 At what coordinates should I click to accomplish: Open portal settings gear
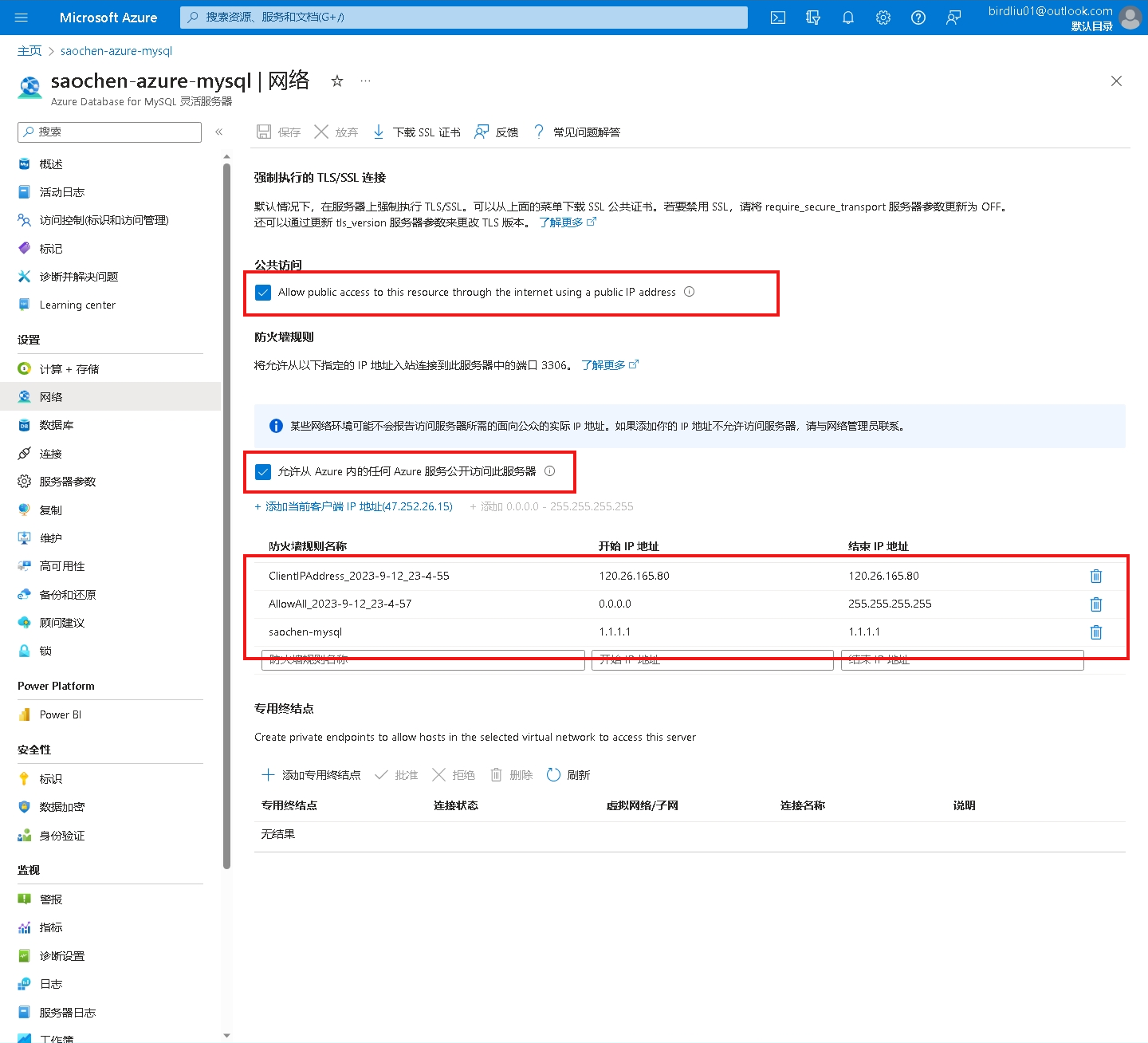pyautogui.click(x=883, y=18)
